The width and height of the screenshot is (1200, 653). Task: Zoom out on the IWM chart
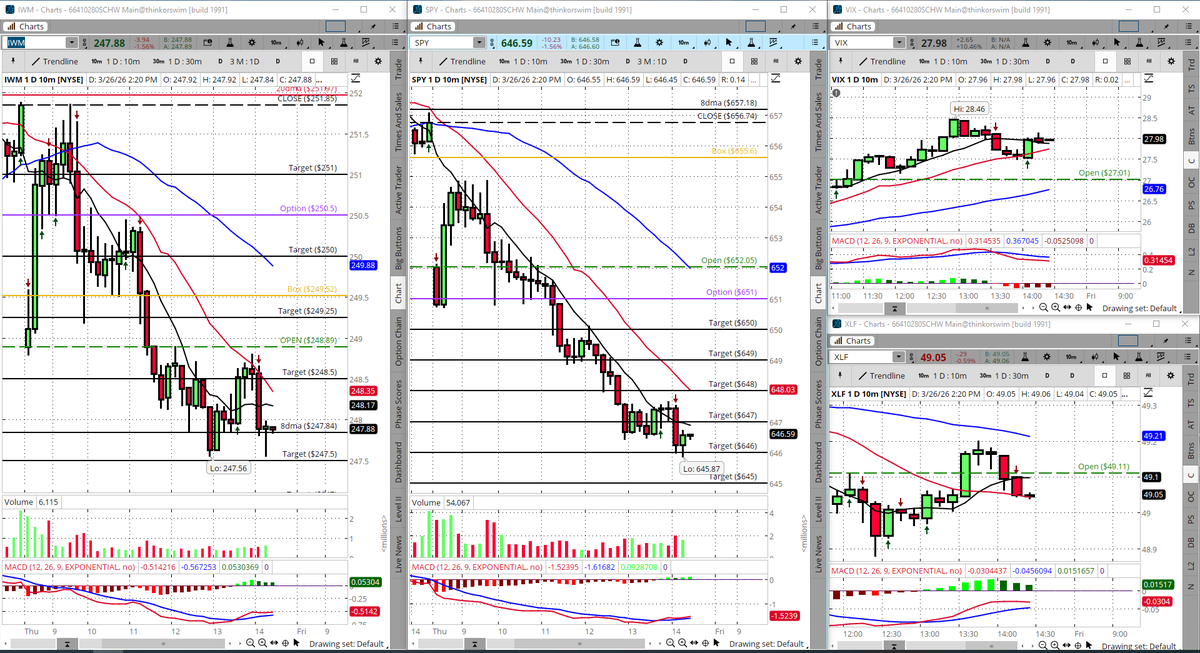tap(250, 643)
